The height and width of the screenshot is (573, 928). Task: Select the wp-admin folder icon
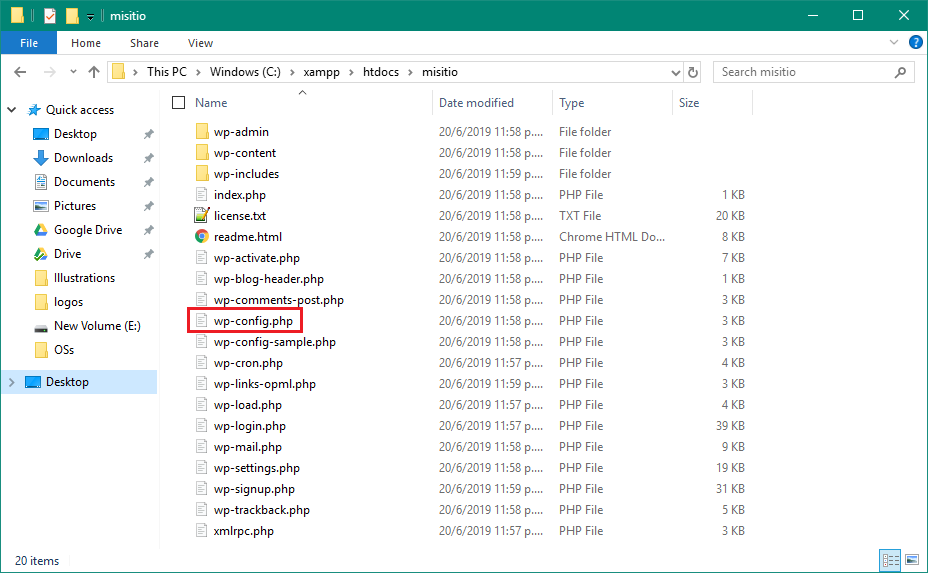[x=202, y=131]
